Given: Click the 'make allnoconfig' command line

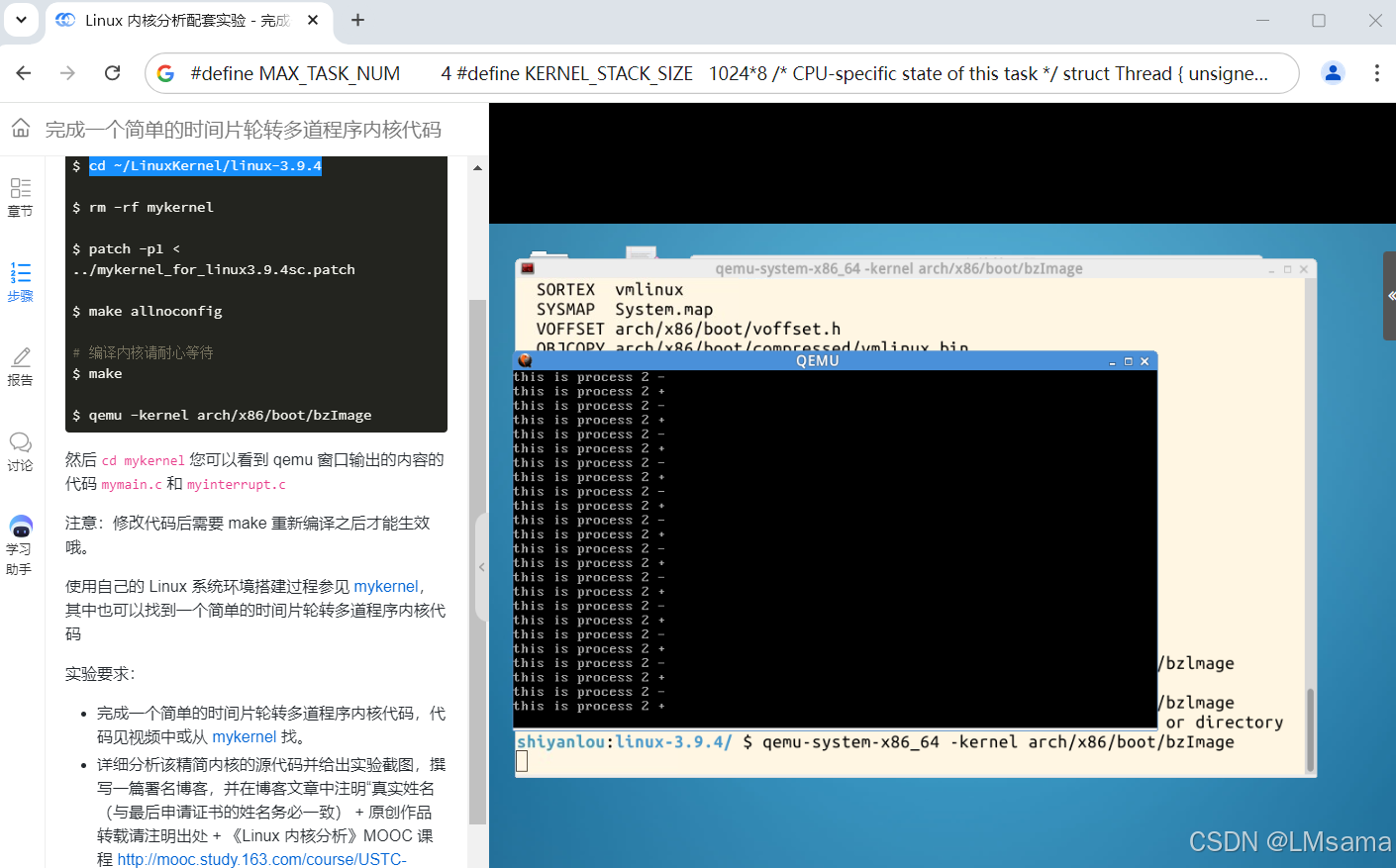Looking at the screenshot, I should click(155, 311).
